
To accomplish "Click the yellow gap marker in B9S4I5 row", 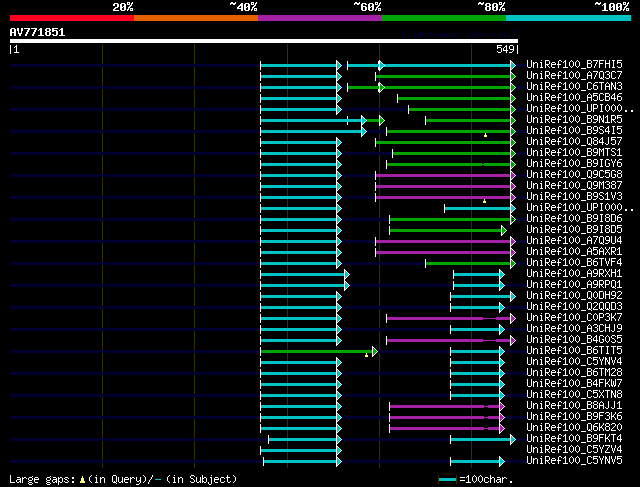I will click(485, 135).
